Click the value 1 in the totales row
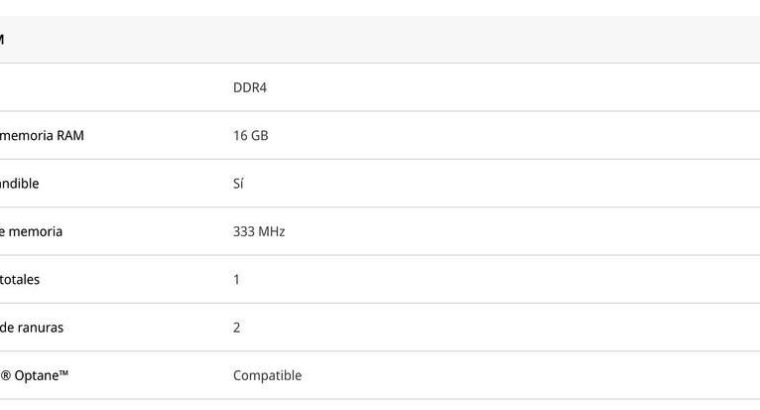This screenshot has width=760, height=410. [x=236, y=279]
